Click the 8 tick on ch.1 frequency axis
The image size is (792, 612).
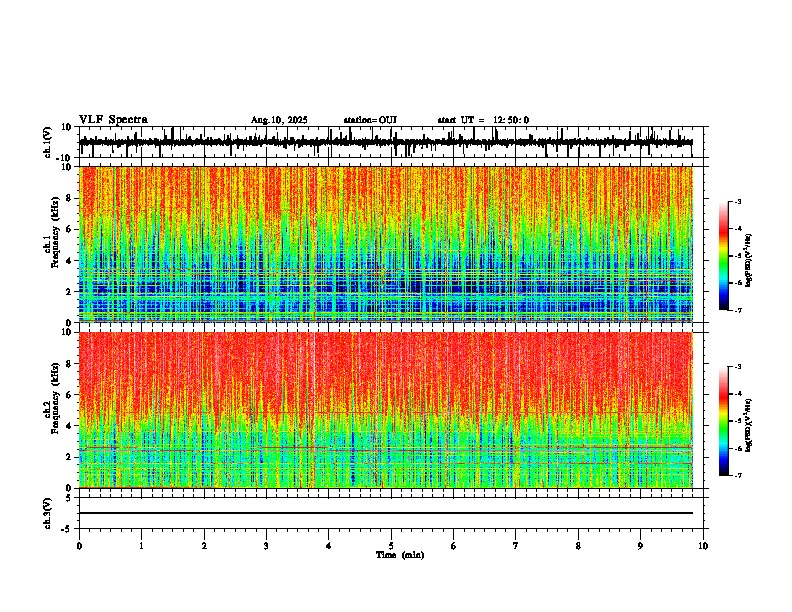(x=69, y=198)
